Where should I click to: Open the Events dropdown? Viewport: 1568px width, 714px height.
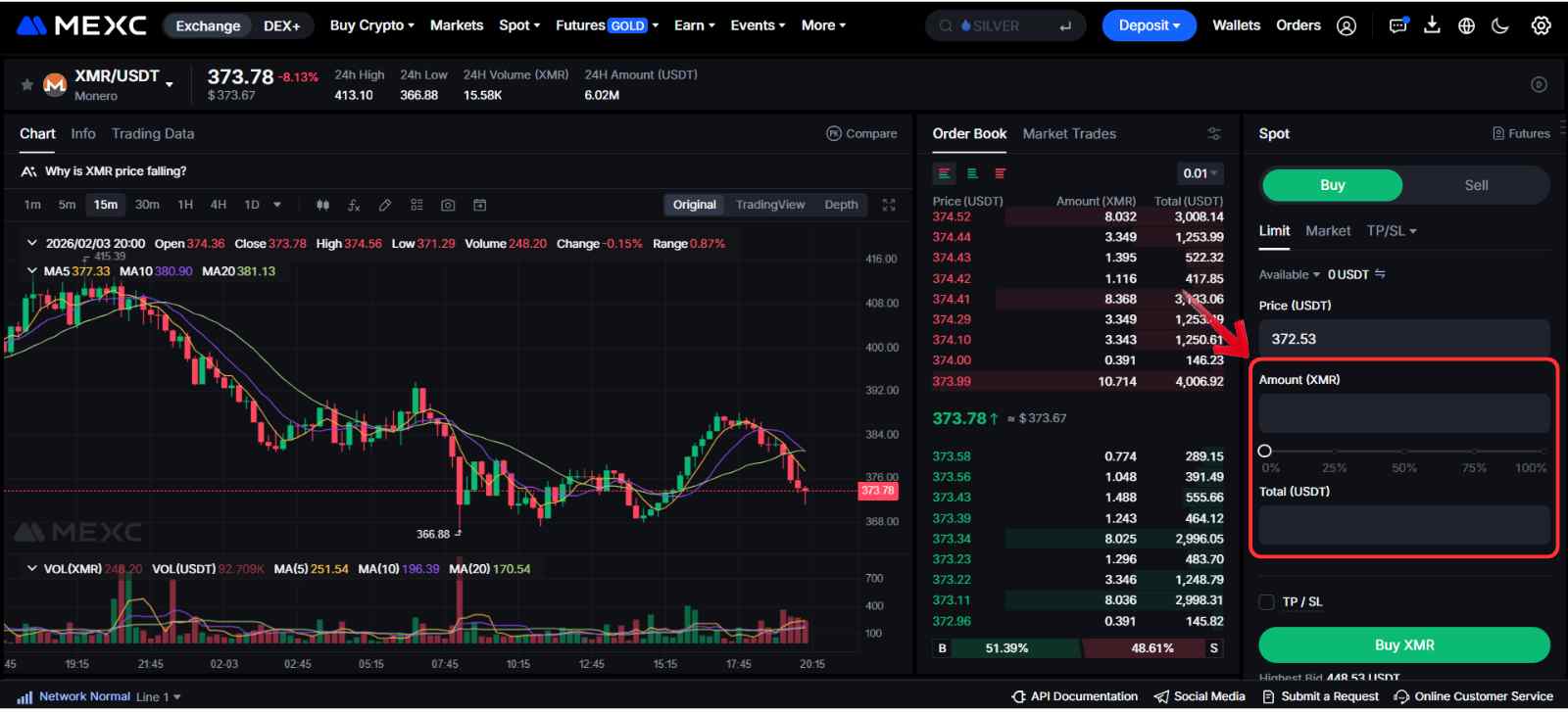pos(758,25)
